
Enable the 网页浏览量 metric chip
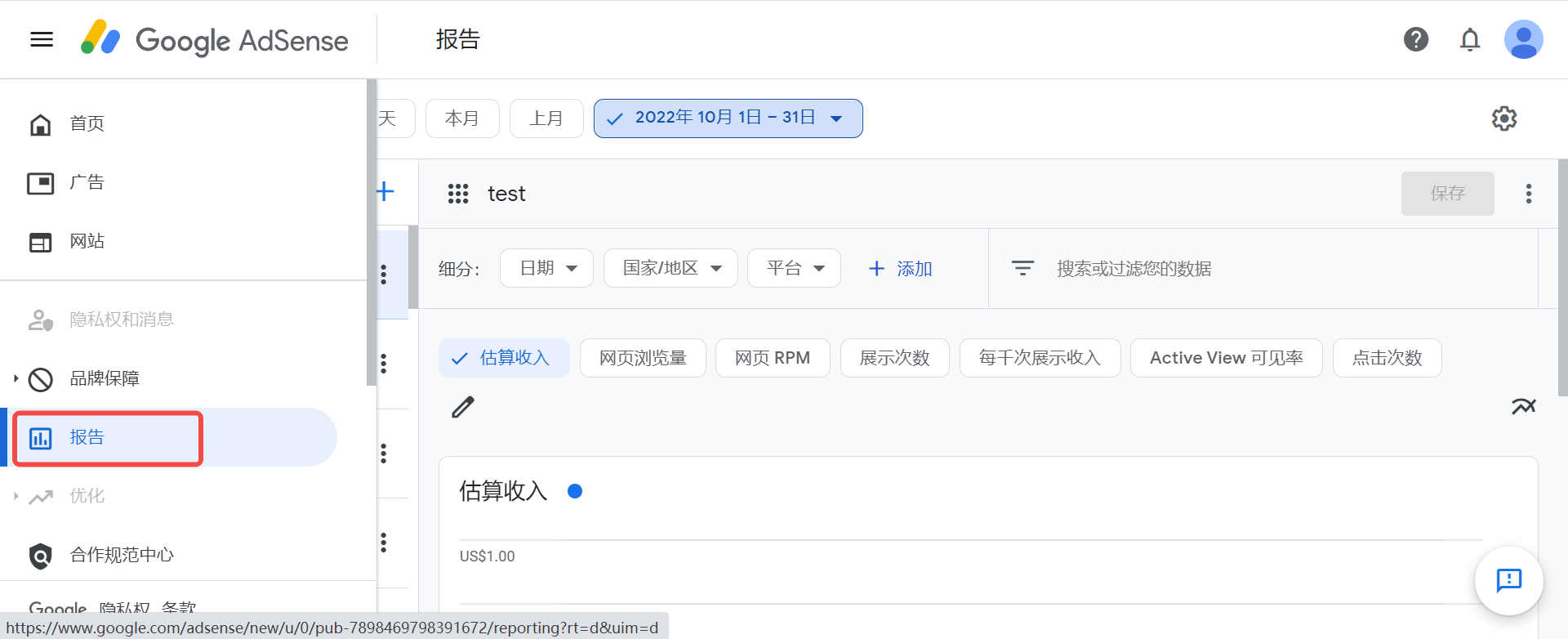point(643,358)
